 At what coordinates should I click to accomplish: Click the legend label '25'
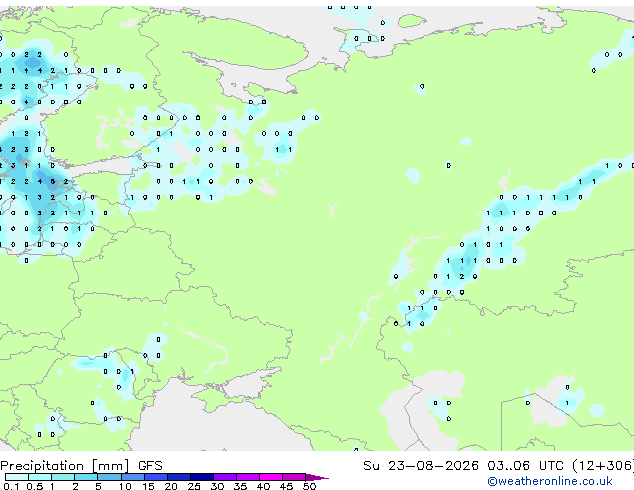(x=194, y=486)
